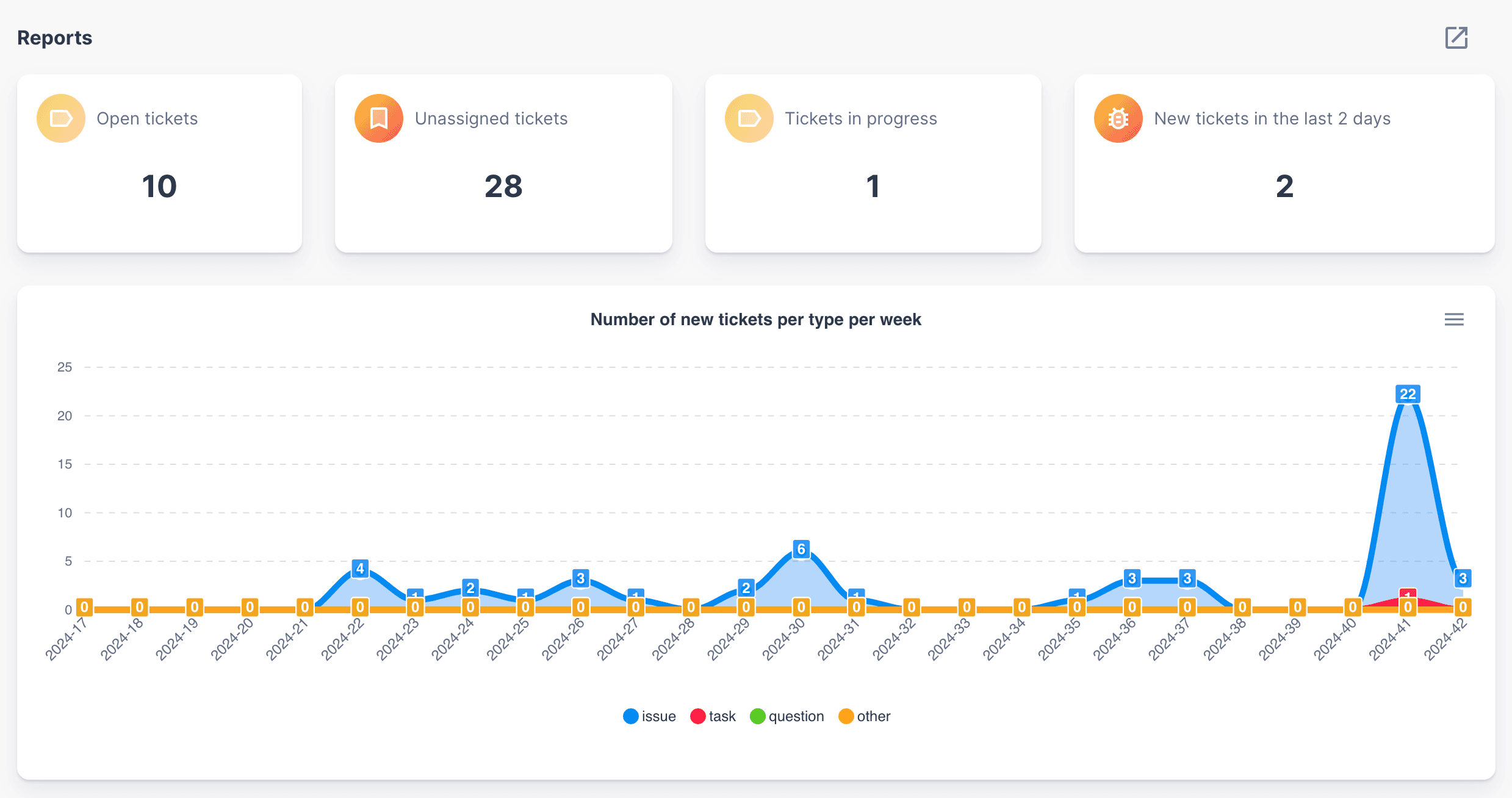Click the 2024-42 x-axis week label

pos(1446,639)
